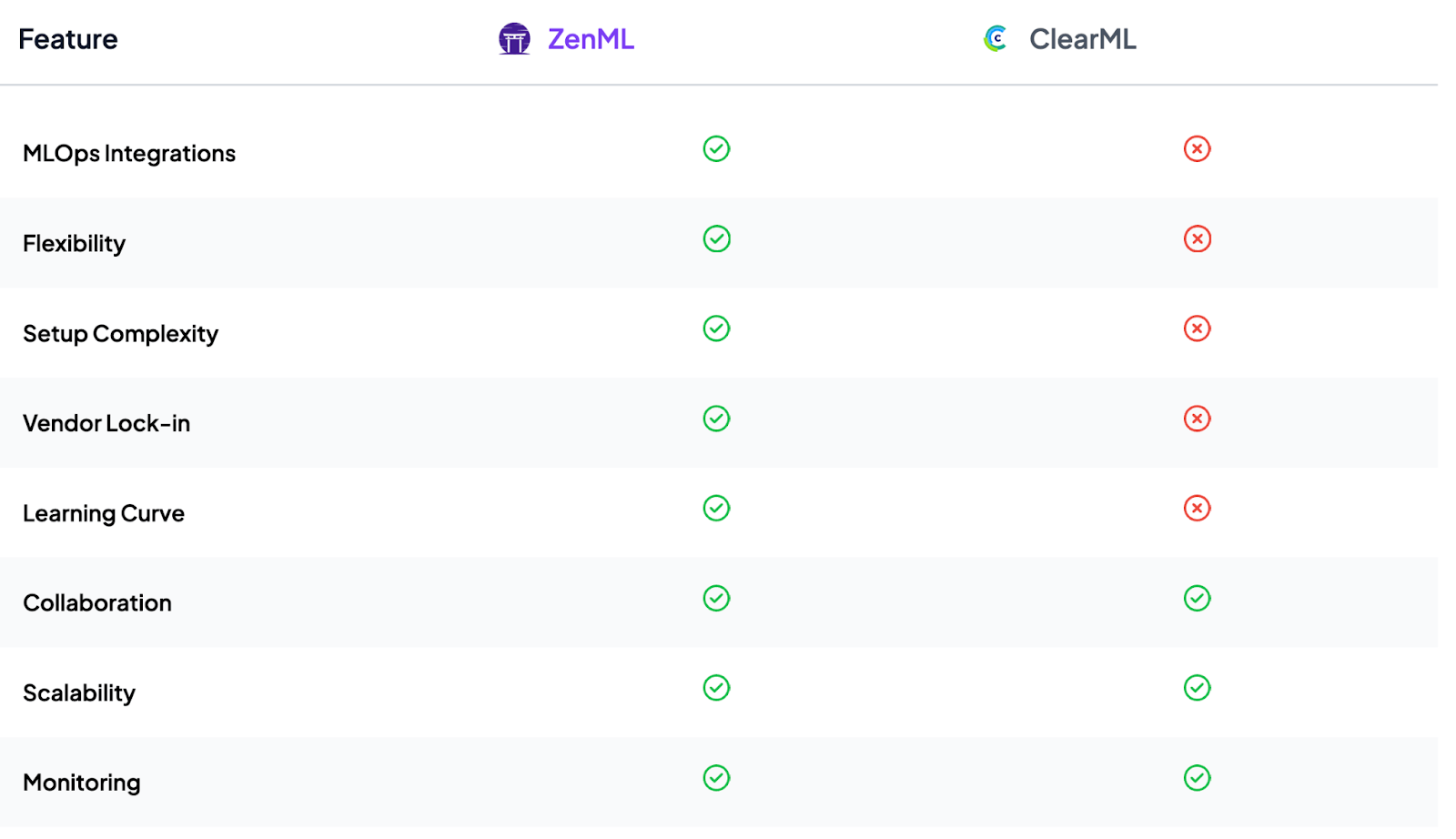
Task: Click ClearML's red cross for Setup Complexity
Action: coord(1197,329)
